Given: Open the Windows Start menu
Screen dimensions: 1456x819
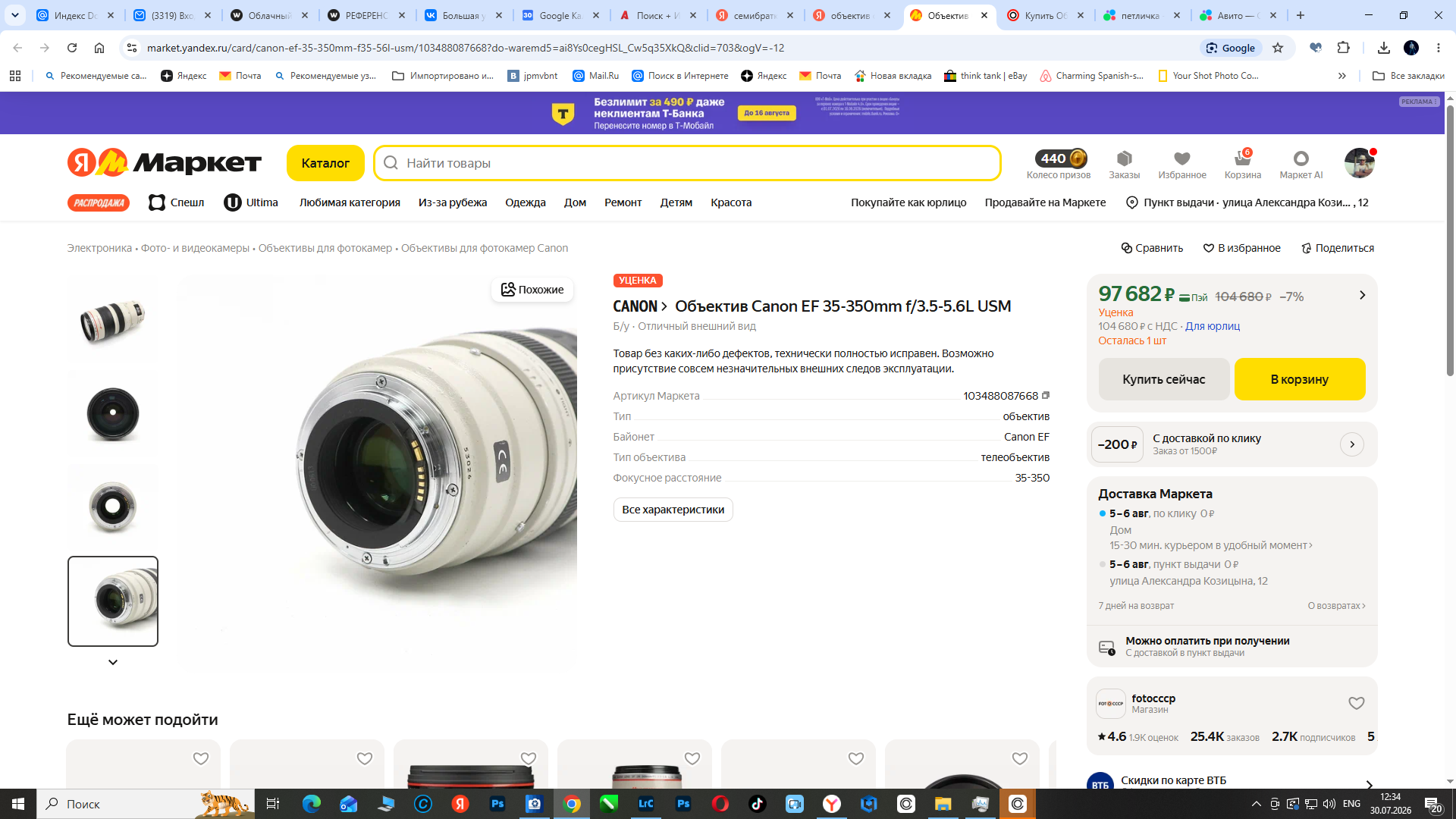Looking at the screenshot, I should [x=18, y=804].
